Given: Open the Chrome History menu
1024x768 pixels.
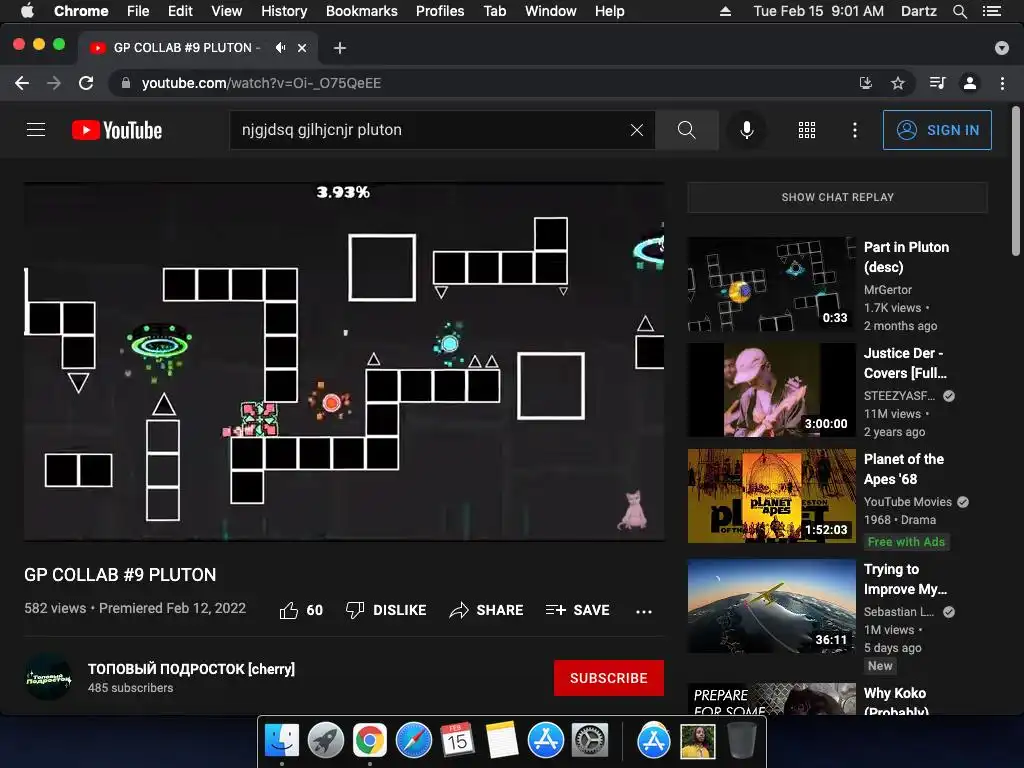Looking at the screenshot, I should click(284, 11).
